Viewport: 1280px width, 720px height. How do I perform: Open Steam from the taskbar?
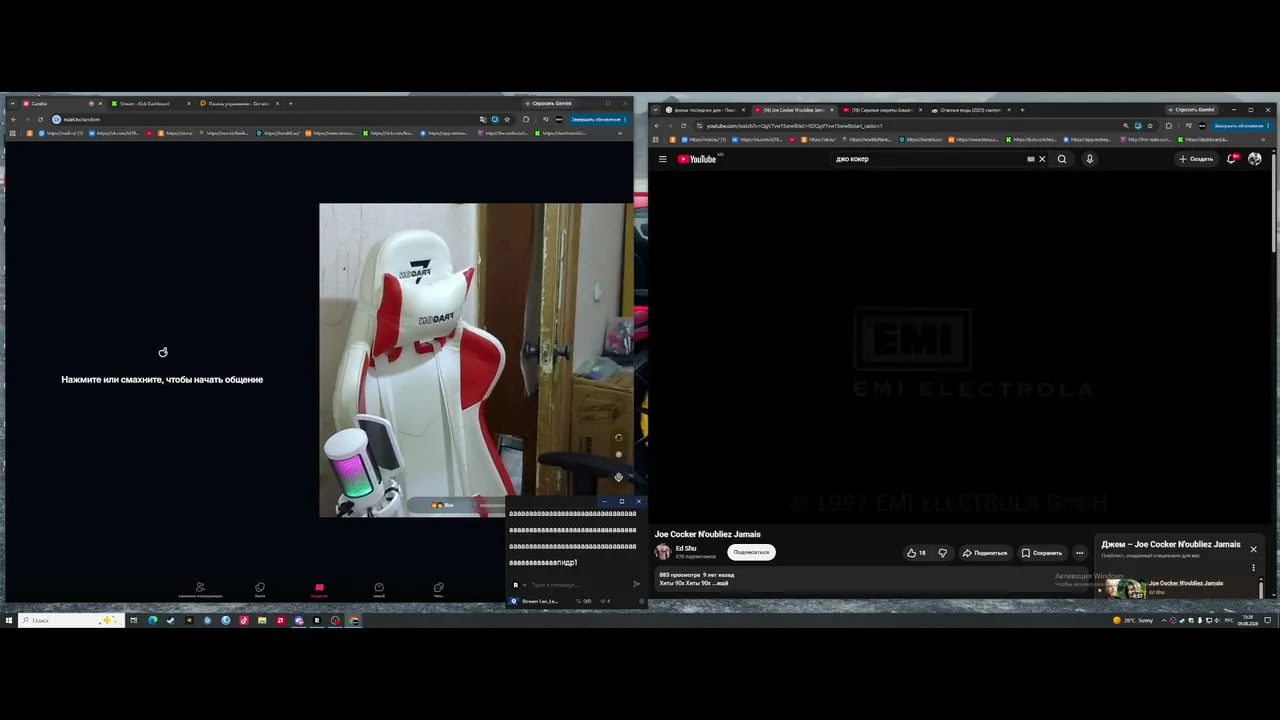(x=170, y=620)
